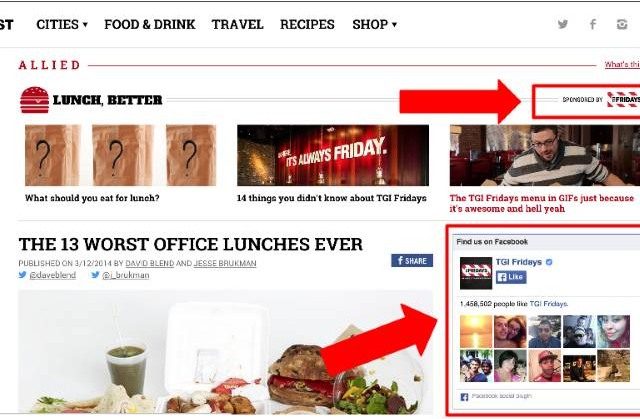Click the TGI Fridays Facebook page avatar
The image size is (640, 419).
(x=476, y=273)
